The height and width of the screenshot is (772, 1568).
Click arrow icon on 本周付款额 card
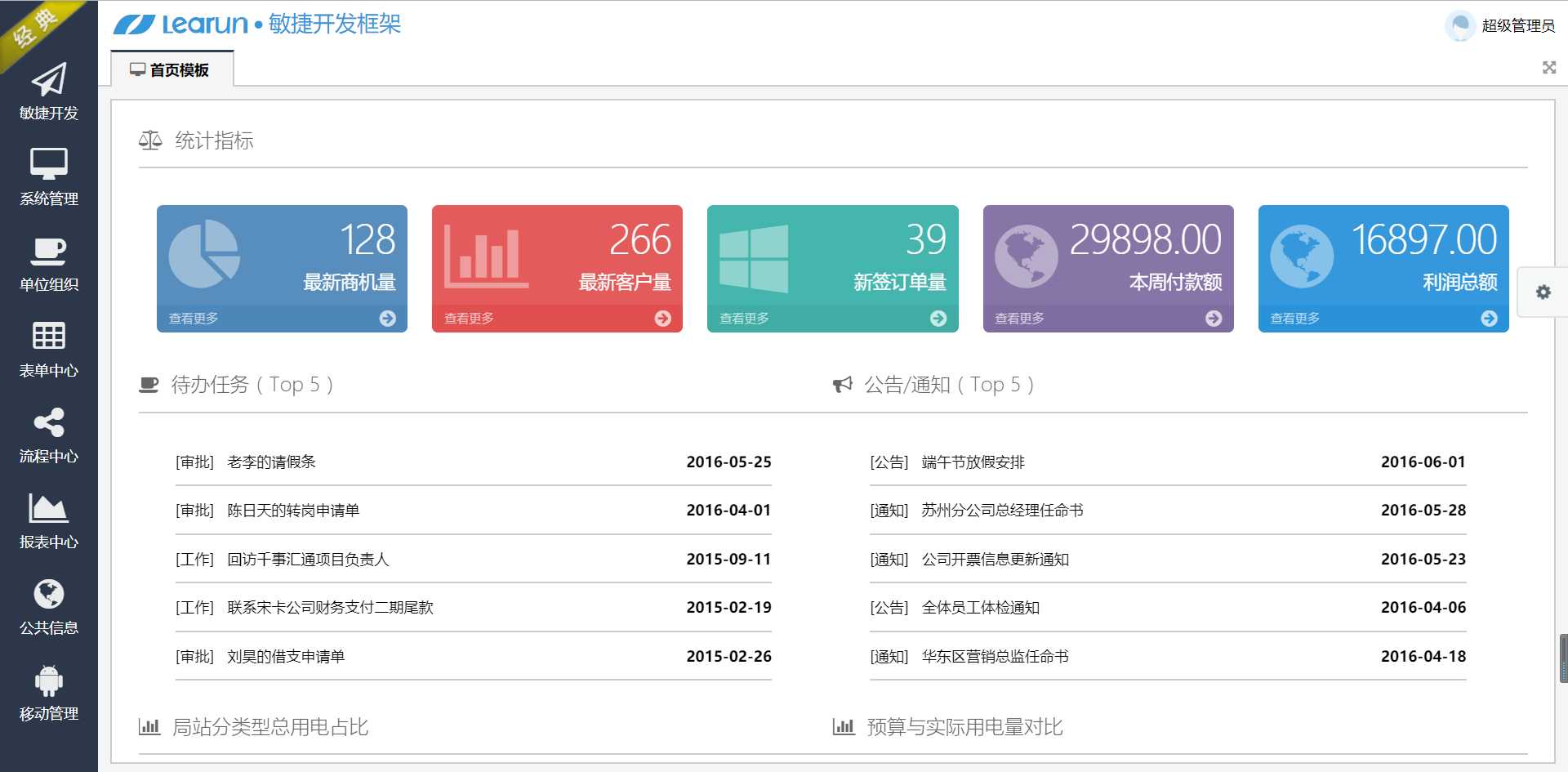pyautogui.click(x=1214, y=319)
